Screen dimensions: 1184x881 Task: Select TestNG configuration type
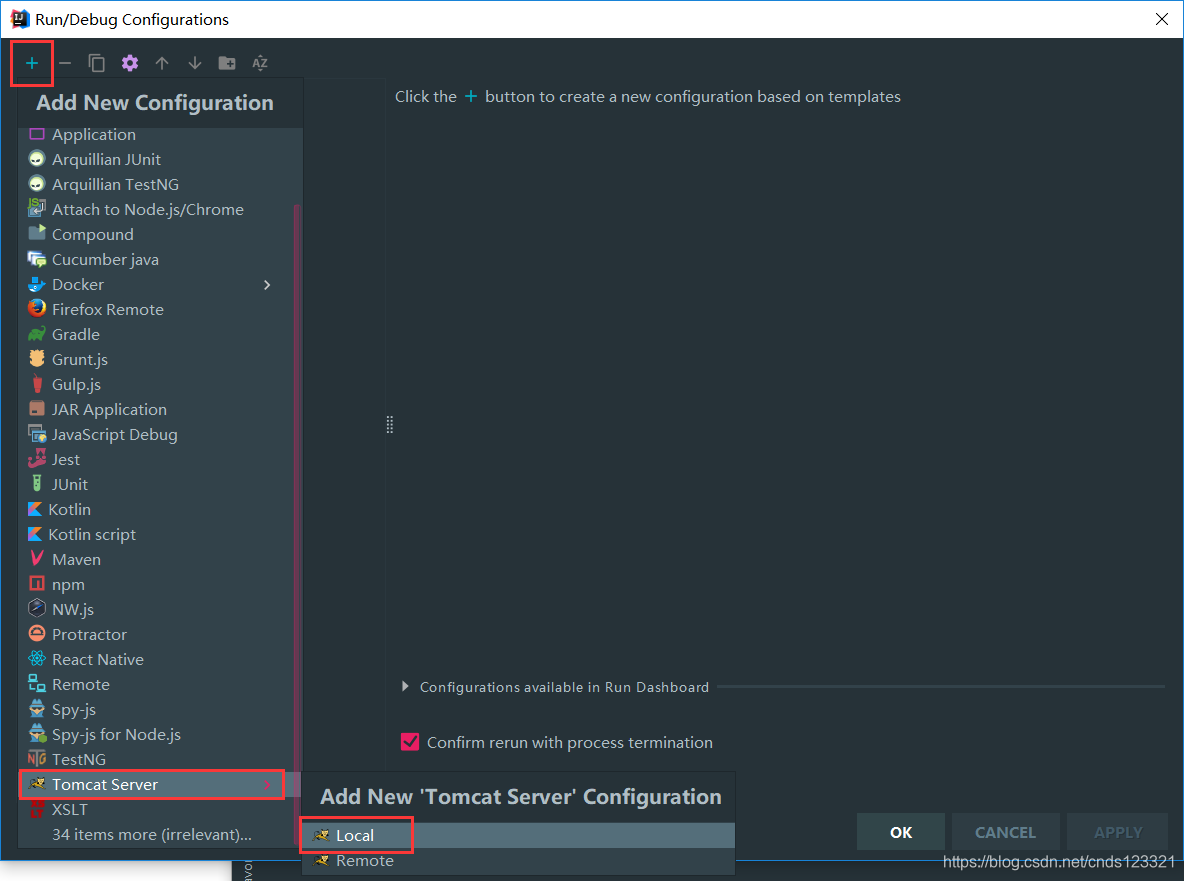click(160, 759)
